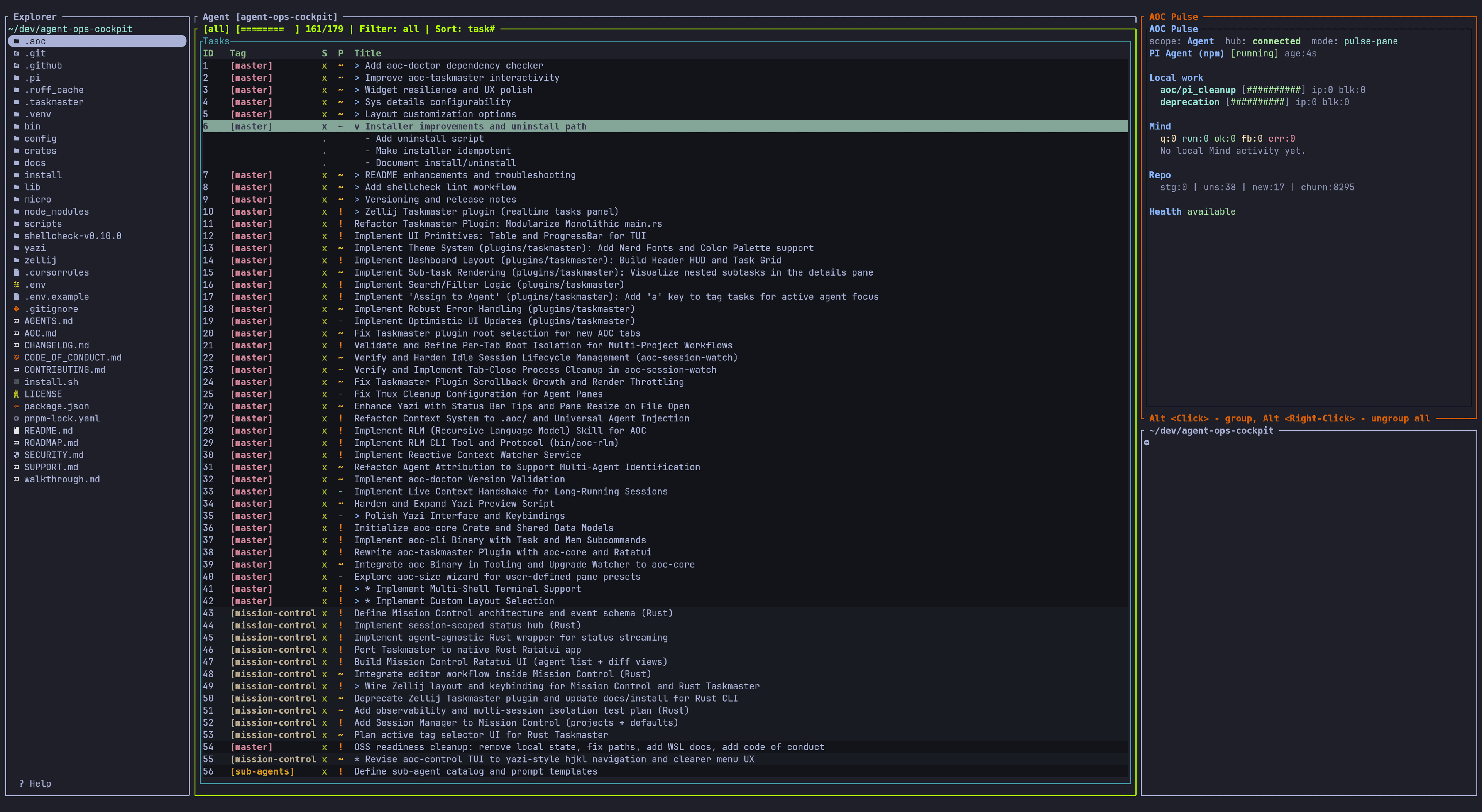
Task: Click the key icon next to LICENSE
Action: tap(15, 394)
